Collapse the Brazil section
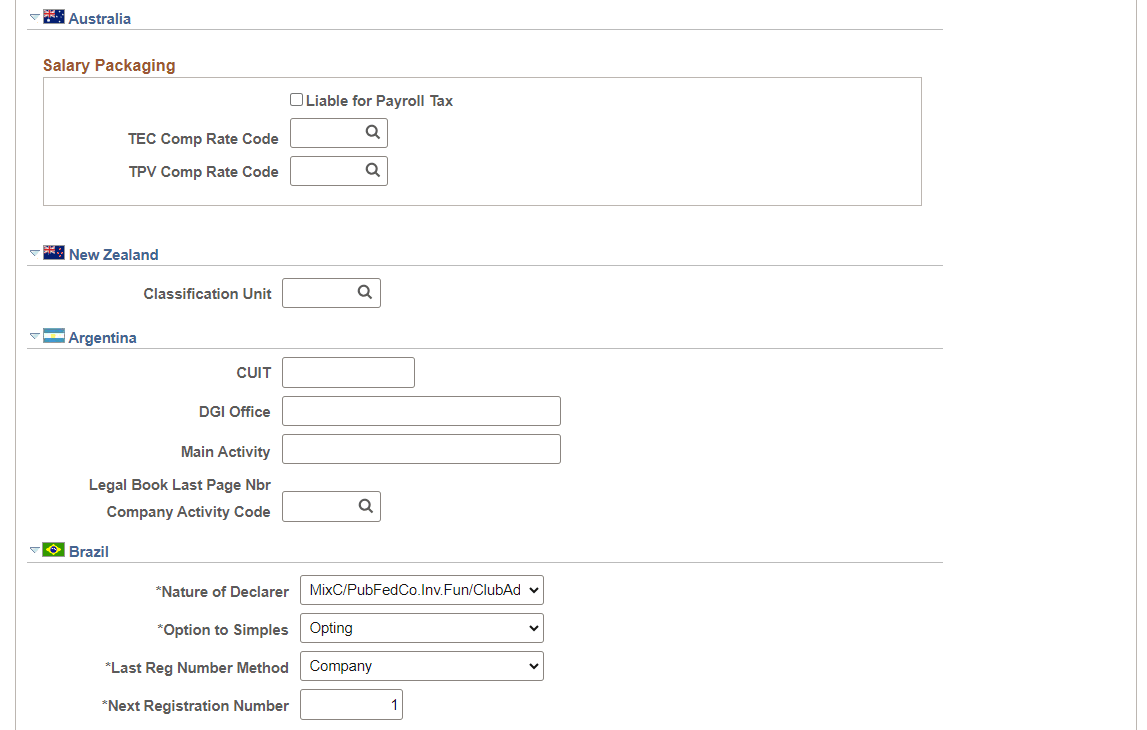This screenshot has height=730, width=1147. coord(34,549)
